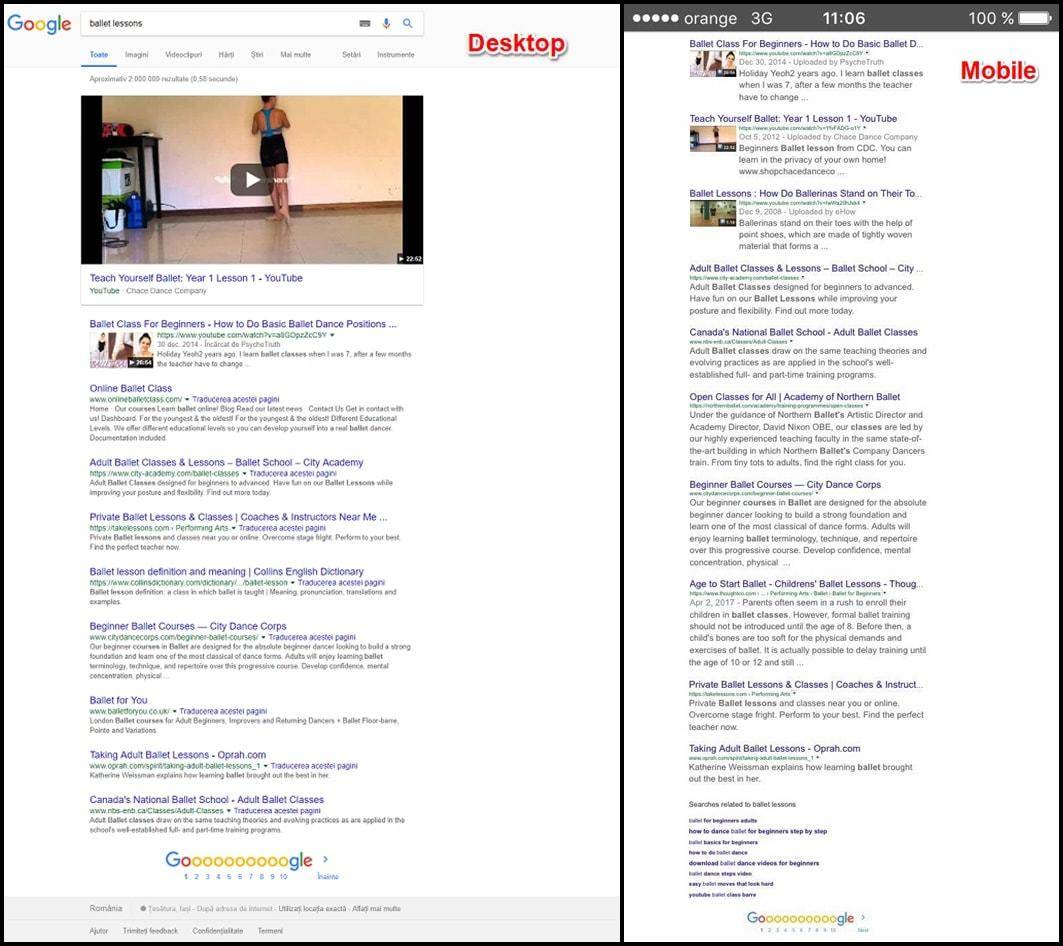Expand arrow beside onlineballetclass.com URL
1063x946 pixels.
coord(187,399)
